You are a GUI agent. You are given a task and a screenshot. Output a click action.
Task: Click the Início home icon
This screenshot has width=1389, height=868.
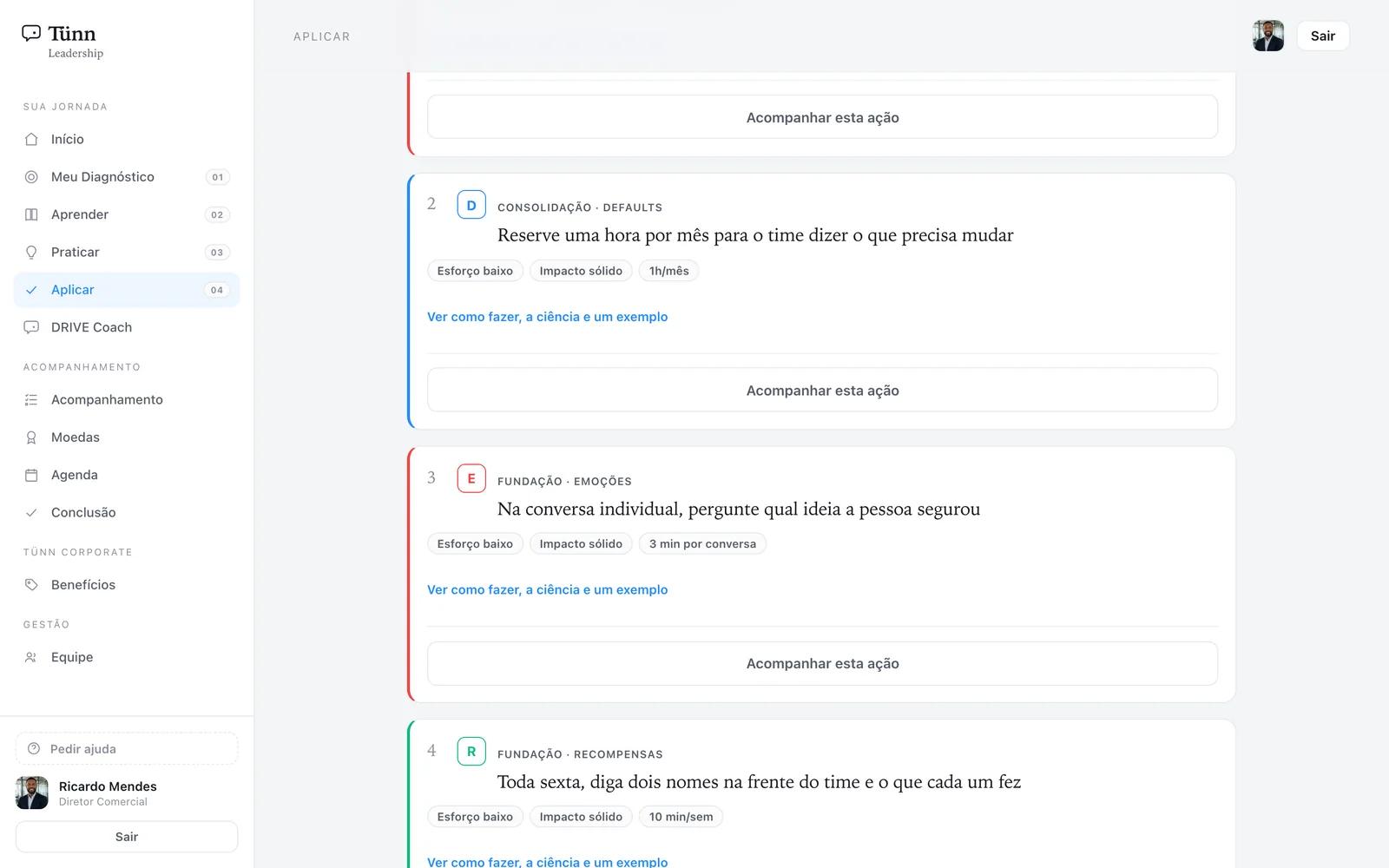pos(31,139)
